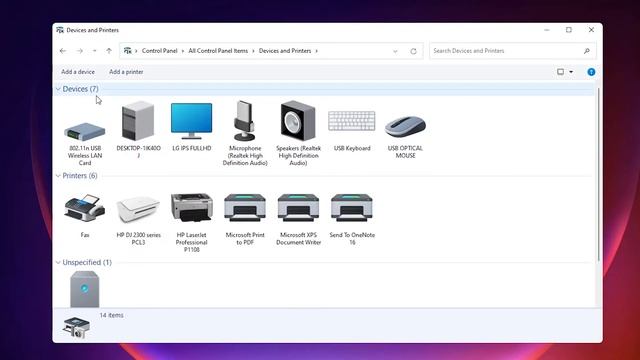640x360 pixels.
Task: Click the view layout icon in toolbar
Action: 560,72
